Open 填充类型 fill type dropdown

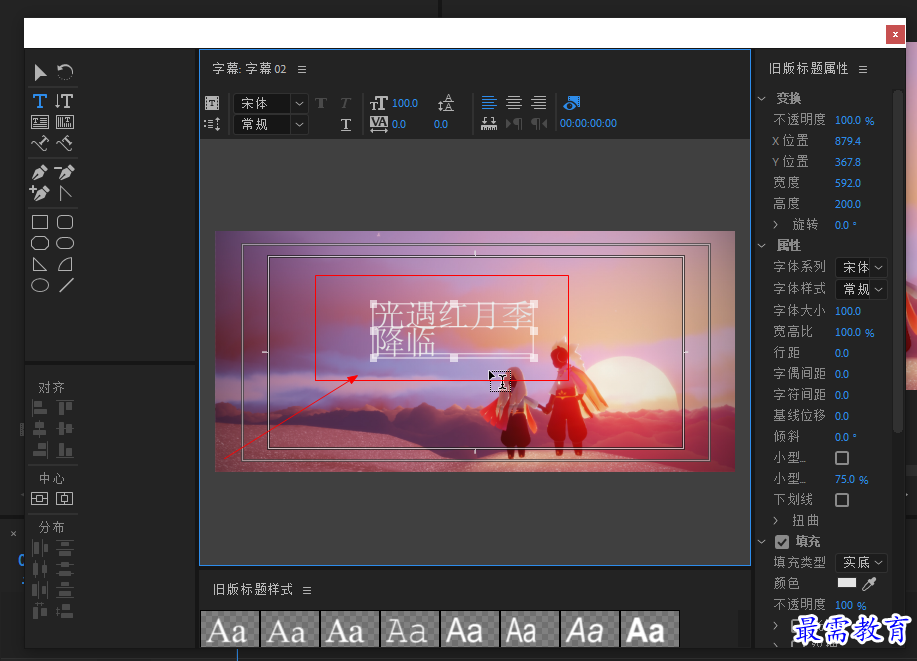pyautogui.click(x=861, y=562)
